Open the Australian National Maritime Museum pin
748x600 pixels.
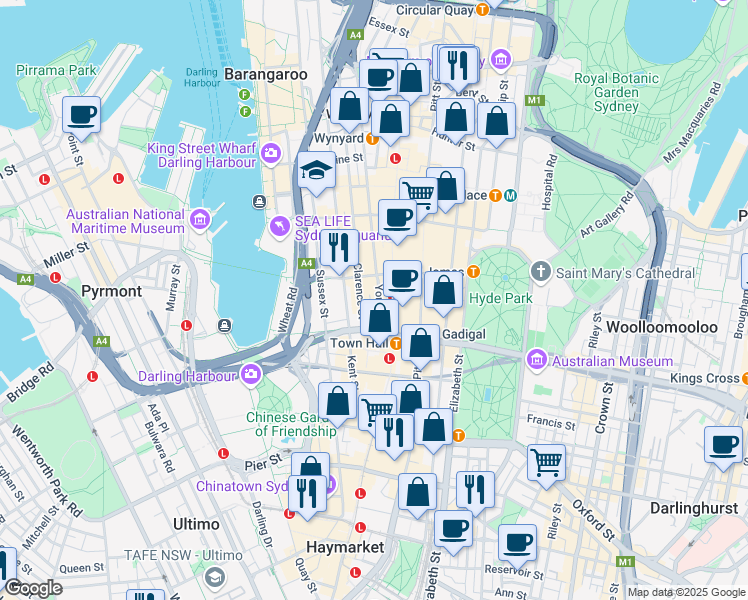(x=199, y=220)
